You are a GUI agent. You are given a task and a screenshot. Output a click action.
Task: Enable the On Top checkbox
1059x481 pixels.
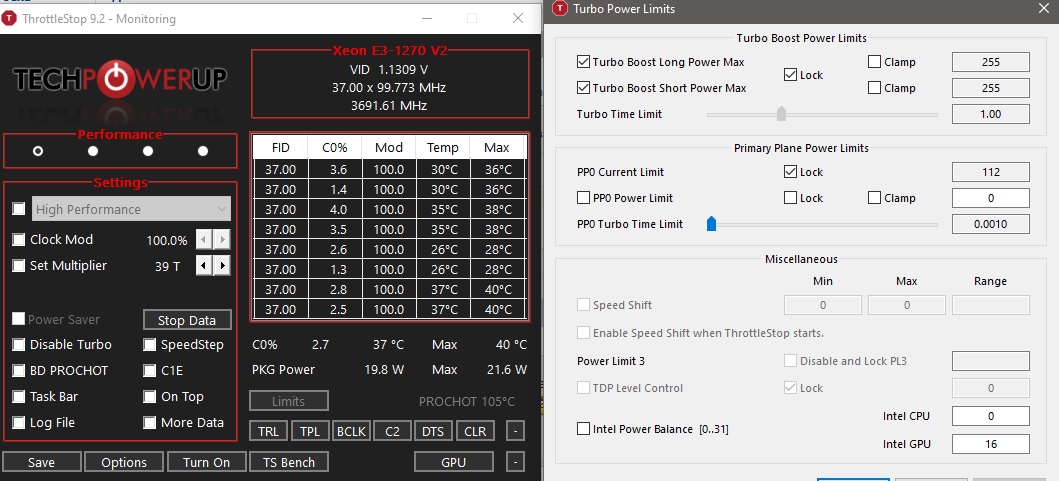point(150,397)
